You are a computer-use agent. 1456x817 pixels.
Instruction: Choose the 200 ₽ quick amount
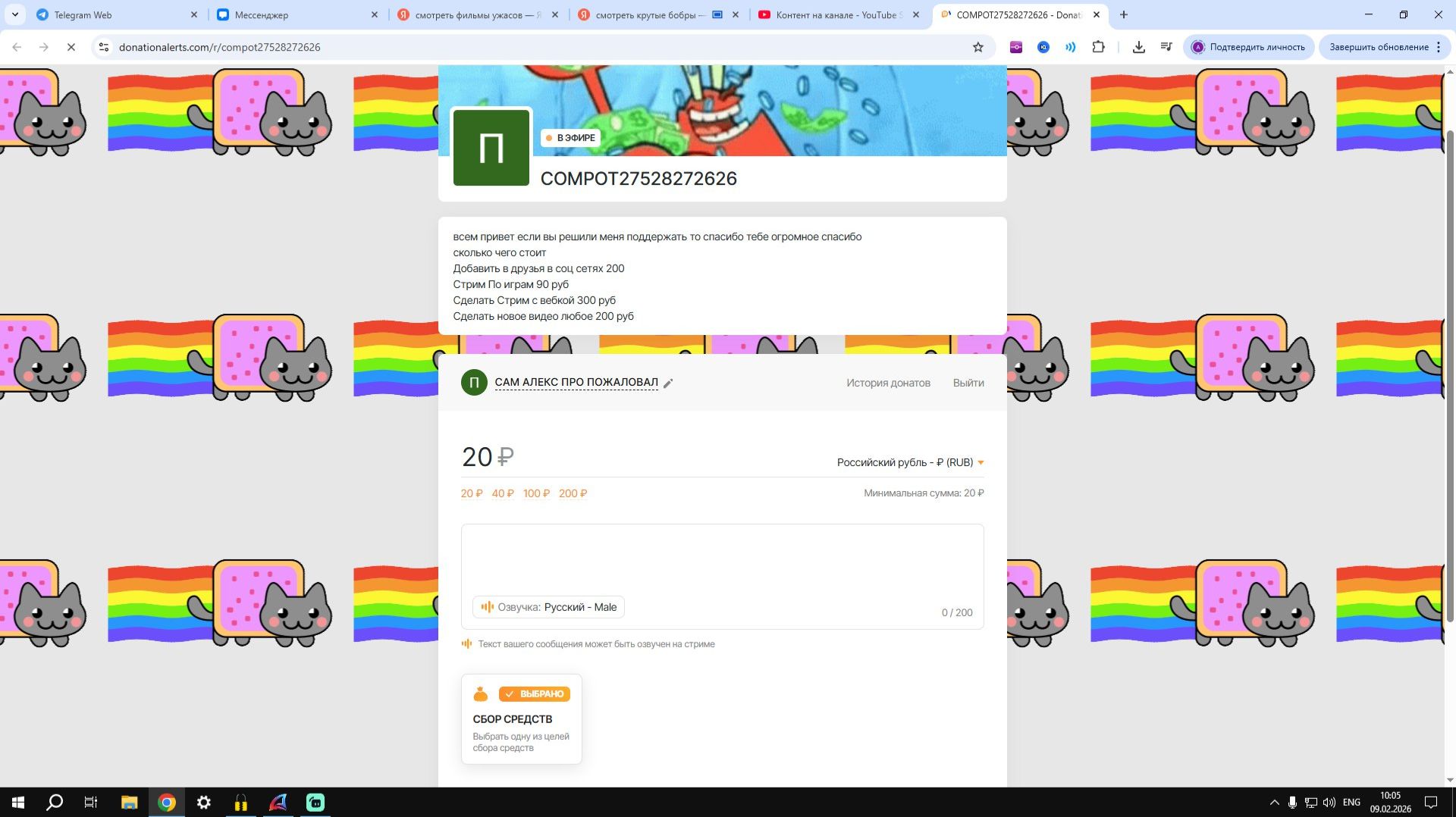click(573, 493)
